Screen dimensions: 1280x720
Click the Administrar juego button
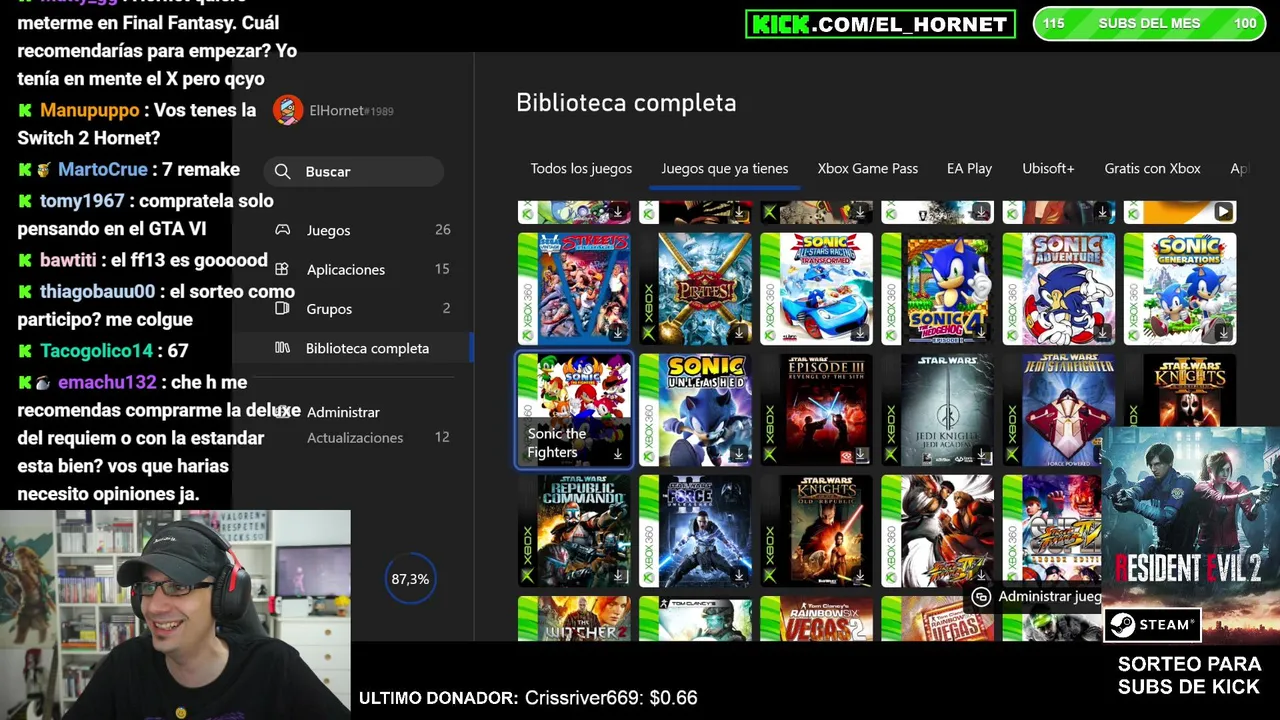point(1035,596)
